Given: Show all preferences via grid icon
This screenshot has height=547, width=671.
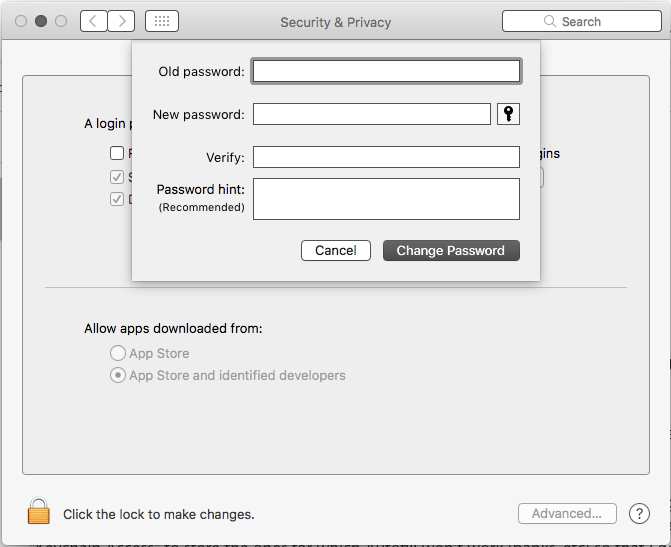Looking at the screenshot, I should pos(162,21).
